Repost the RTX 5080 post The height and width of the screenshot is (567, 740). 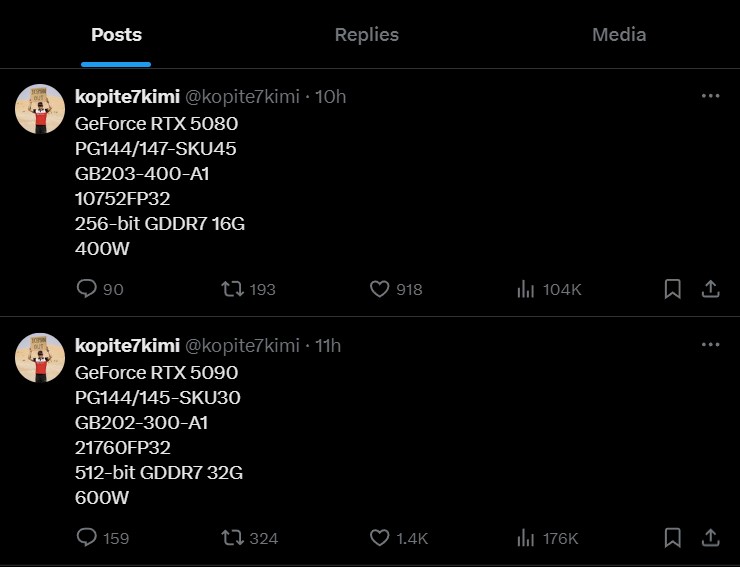[232, 289]
